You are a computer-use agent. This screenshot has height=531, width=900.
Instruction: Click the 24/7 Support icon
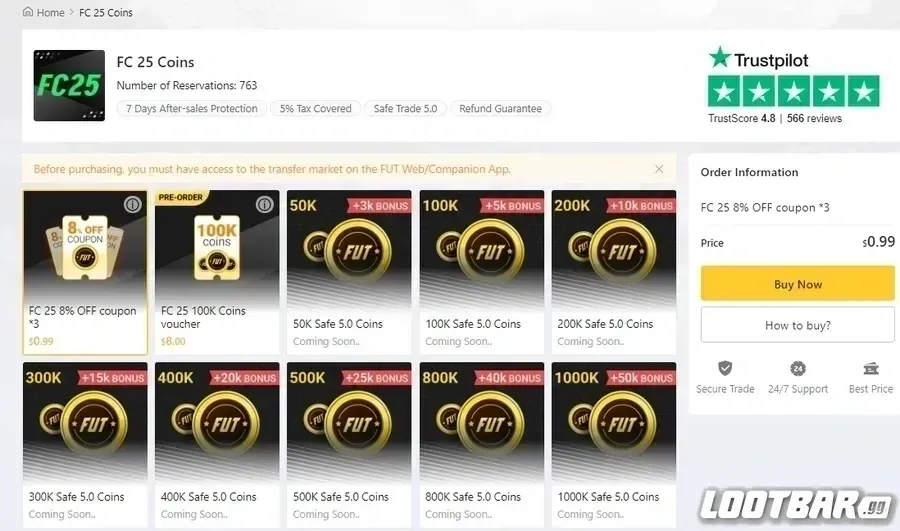(x=798, y=368)
